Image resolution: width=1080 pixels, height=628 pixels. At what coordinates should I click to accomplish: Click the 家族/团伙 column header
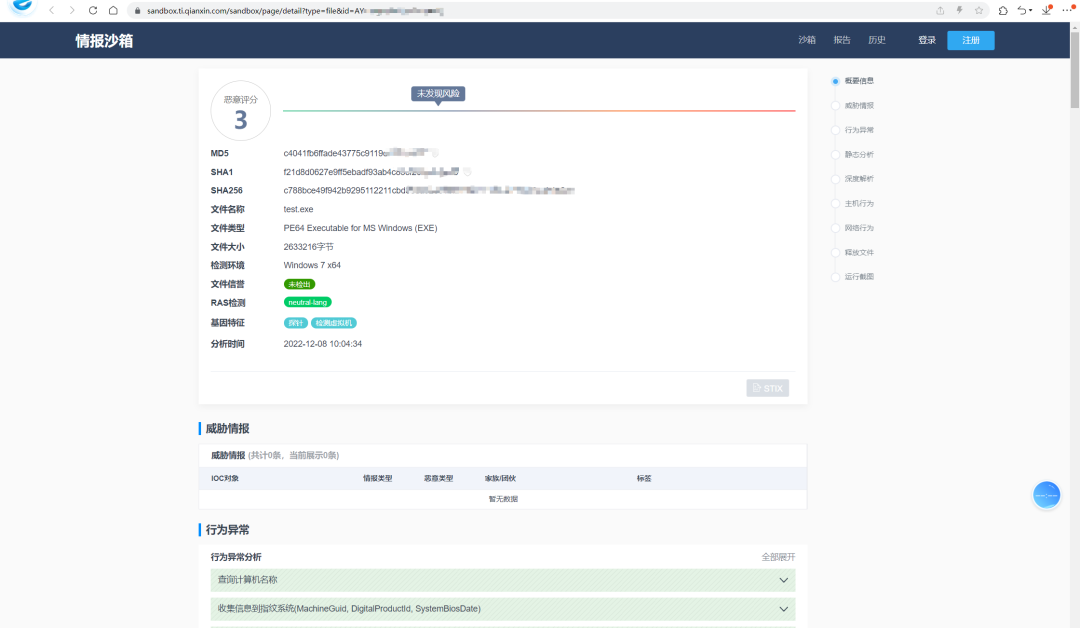[500, 479]
